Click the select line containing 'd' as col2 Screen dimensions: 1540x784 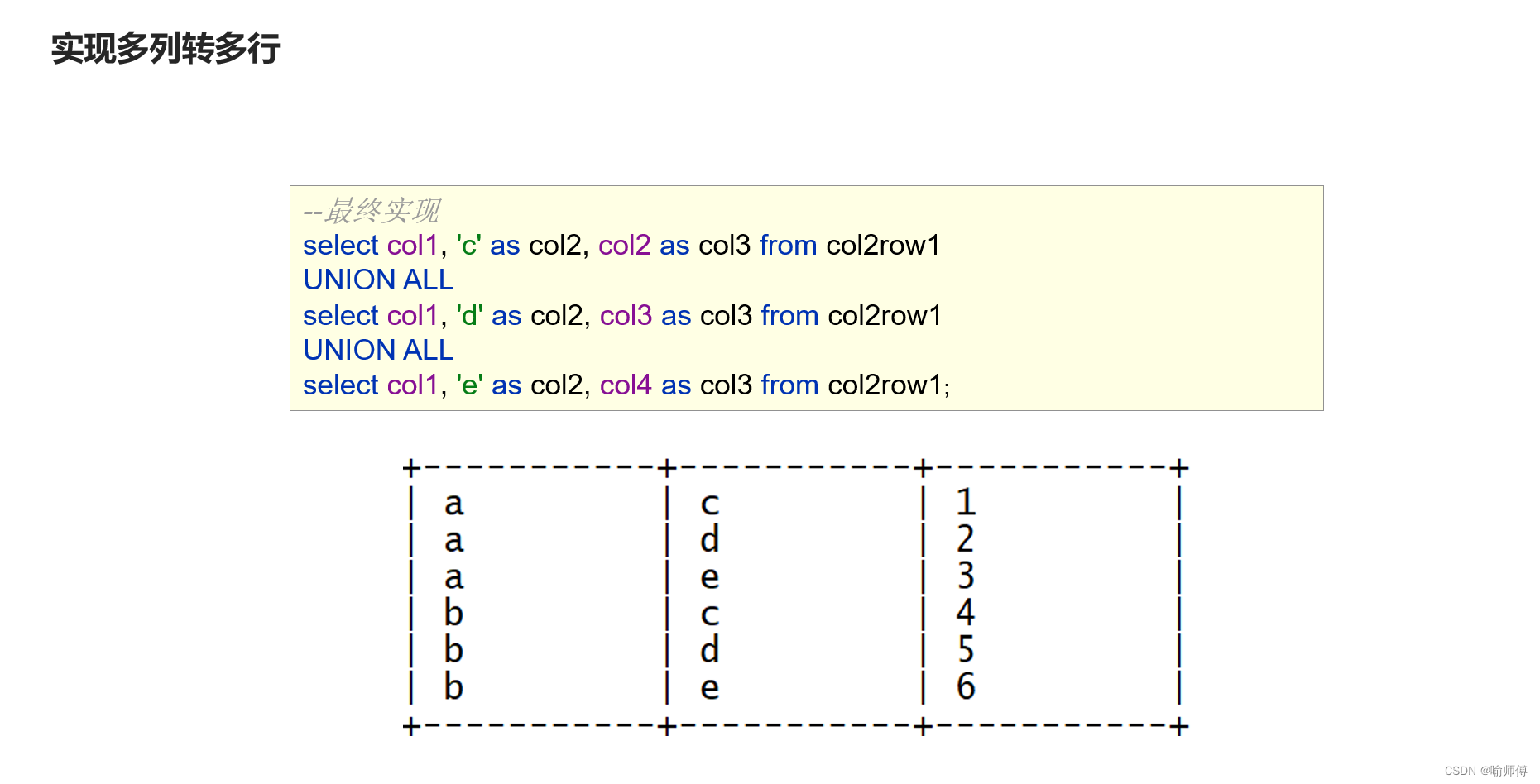pyautogui.click(x=622, y=316)
